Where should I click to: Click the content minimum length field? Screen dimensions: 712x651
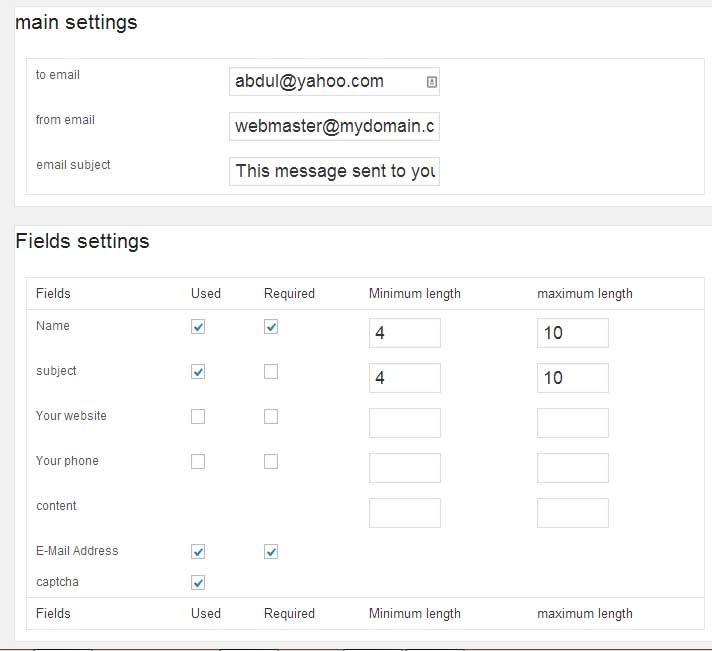point(405,513)
